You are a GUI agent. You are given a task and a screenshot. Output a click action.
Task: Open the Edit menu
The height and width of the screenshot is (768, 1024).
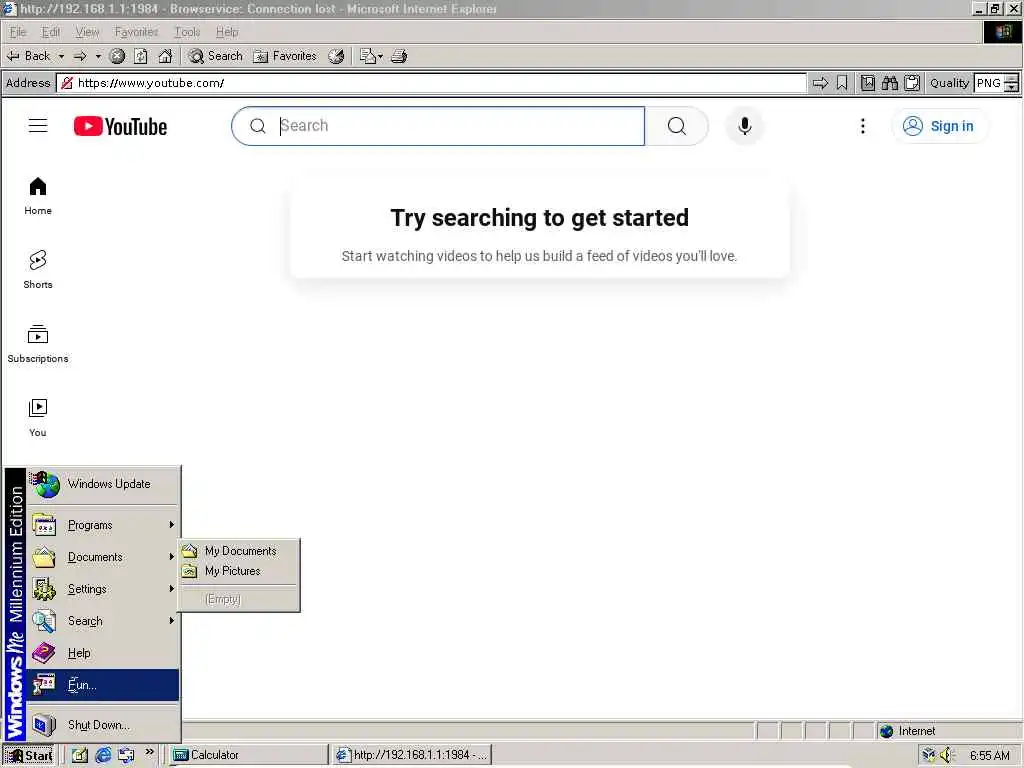(50, 32)
